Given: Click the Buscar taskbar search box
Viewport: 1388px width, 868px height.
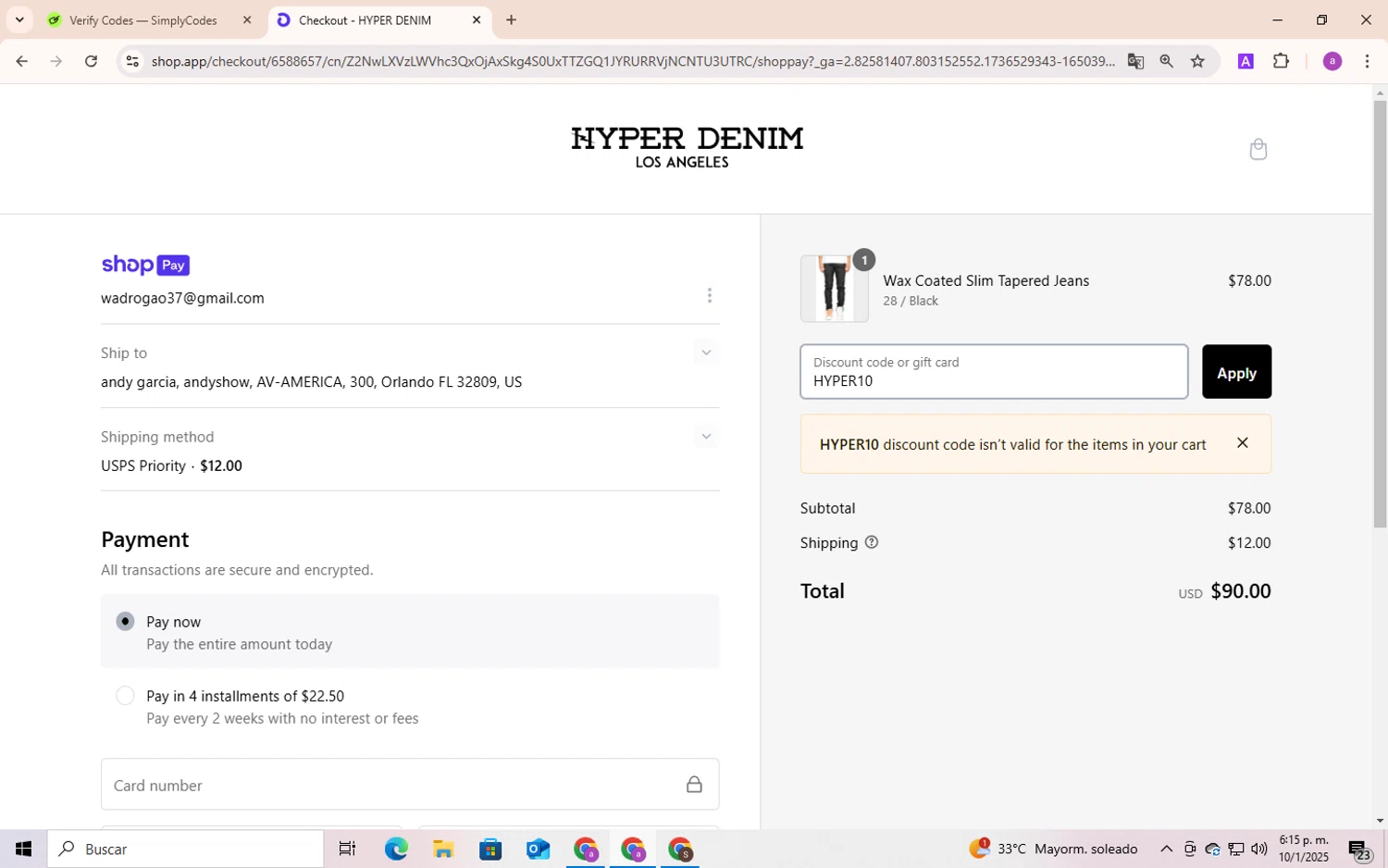Looking at the screenshot, I should click(186, 849).
